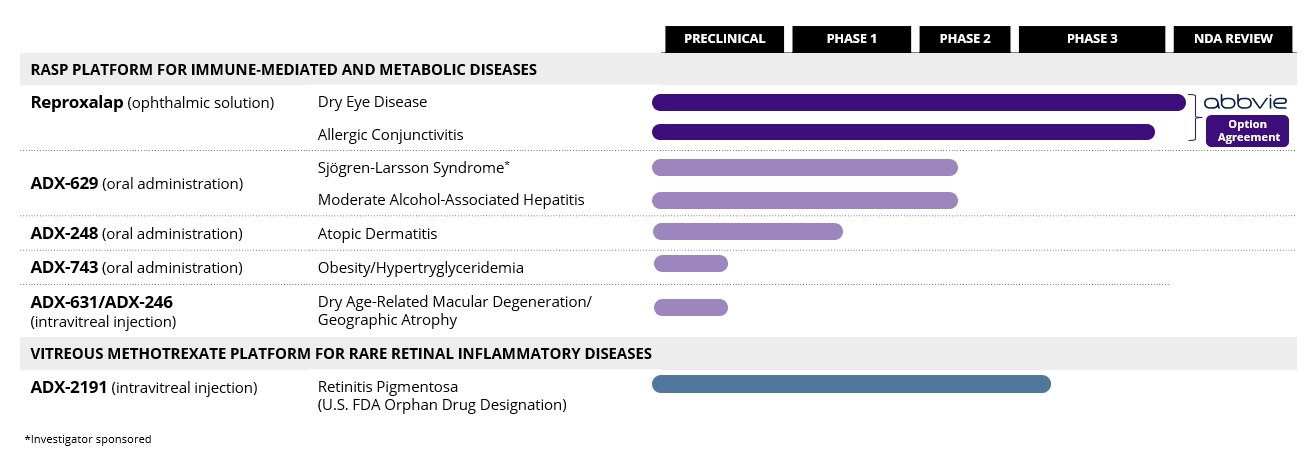Click the ADX-743 drug name
Viewport: 1307px width, 471px height.
click(64, 267)
